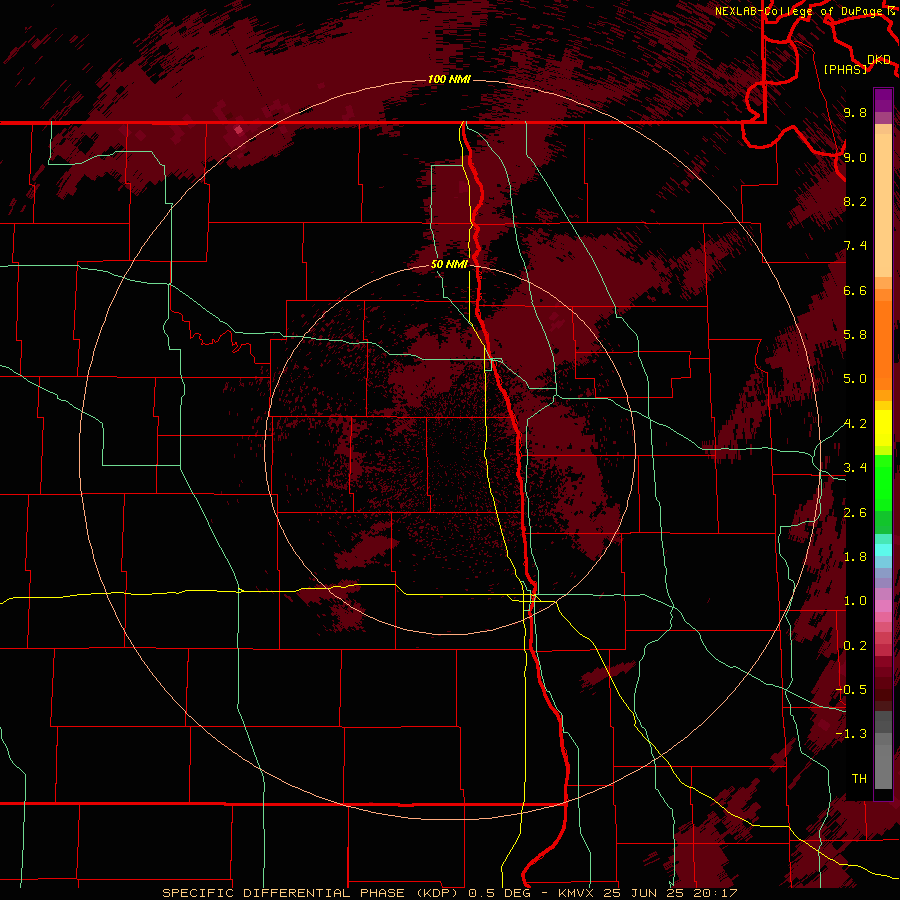The height and width of the screenshot is (900, 900).
Task: Click the -0.5 legend value
Action: pyautogui.click(x=851, y=690)
